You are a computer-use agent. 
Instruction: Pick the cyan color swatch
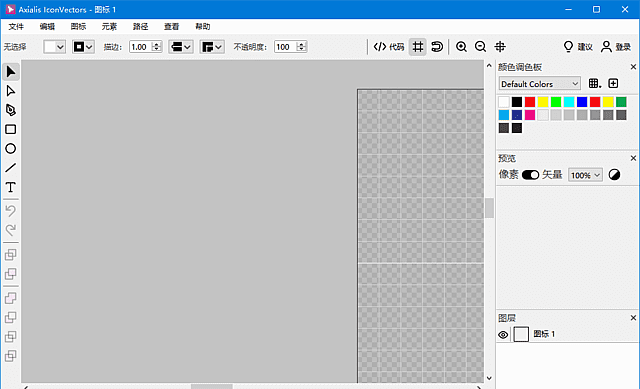[569, 102]
